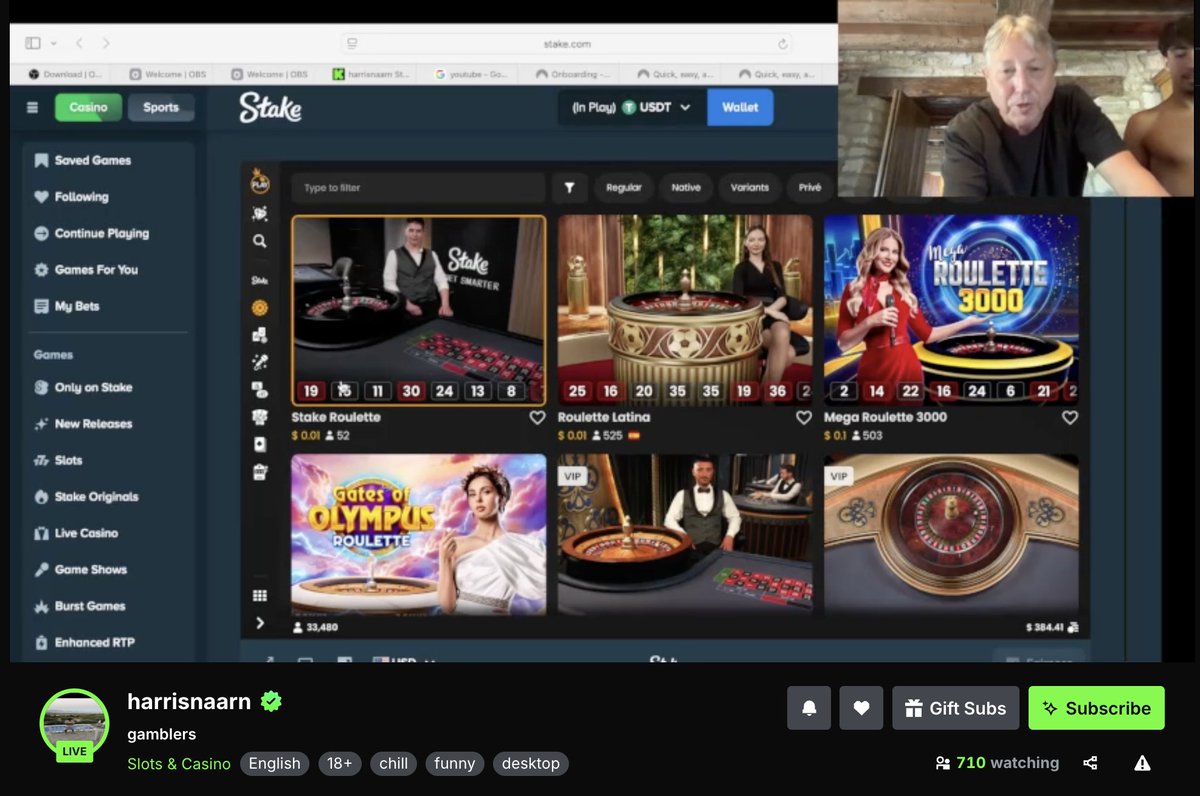Screen dimensions: 1200x796
Task: Click the microphone game shows icon
Action: (x=260, y=362)
